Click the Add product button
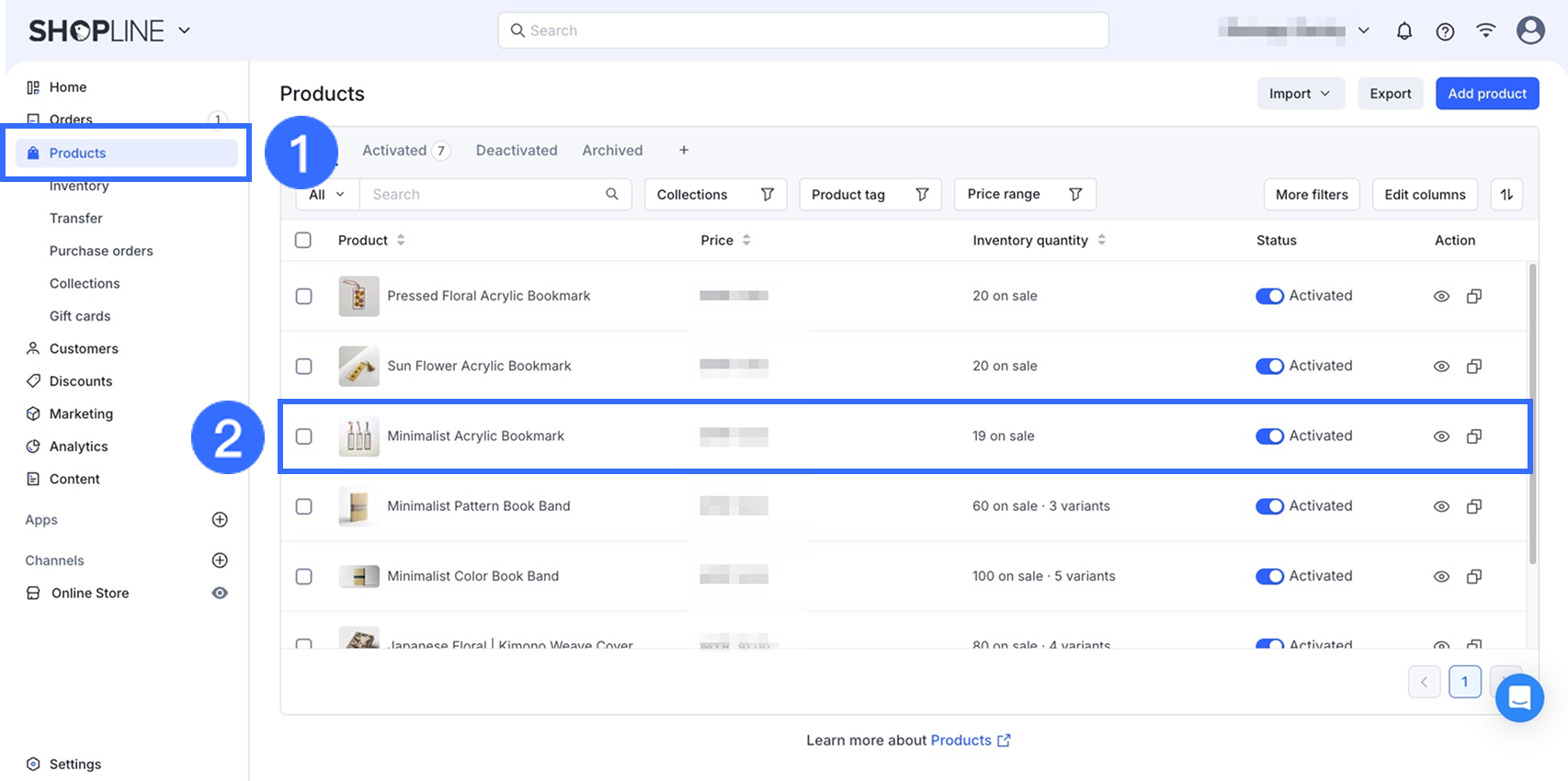1568x781 pixels. coord(1486,94)
